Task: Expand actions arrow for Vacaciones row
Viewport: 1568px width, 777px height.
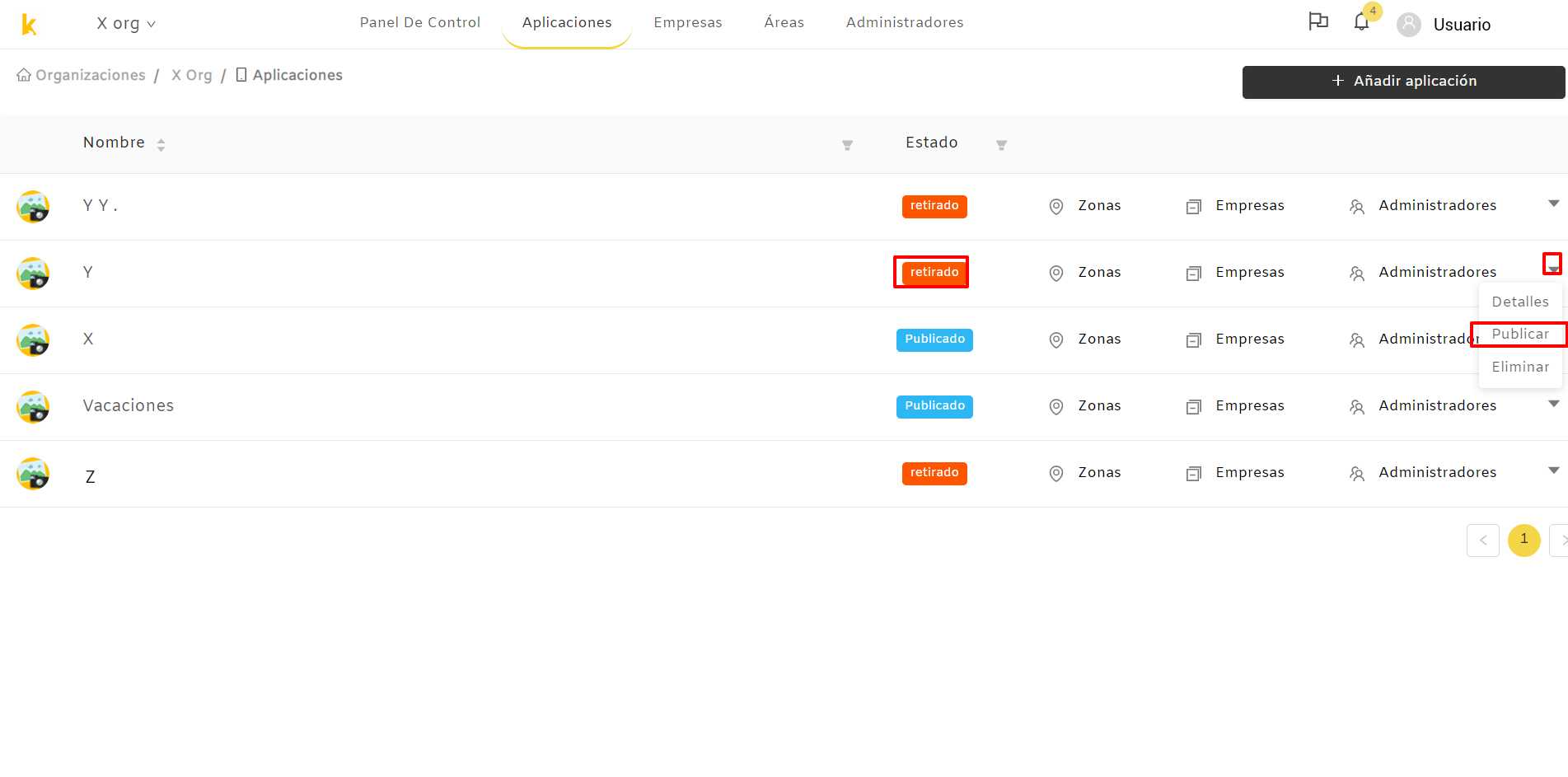Action: 1553,404
